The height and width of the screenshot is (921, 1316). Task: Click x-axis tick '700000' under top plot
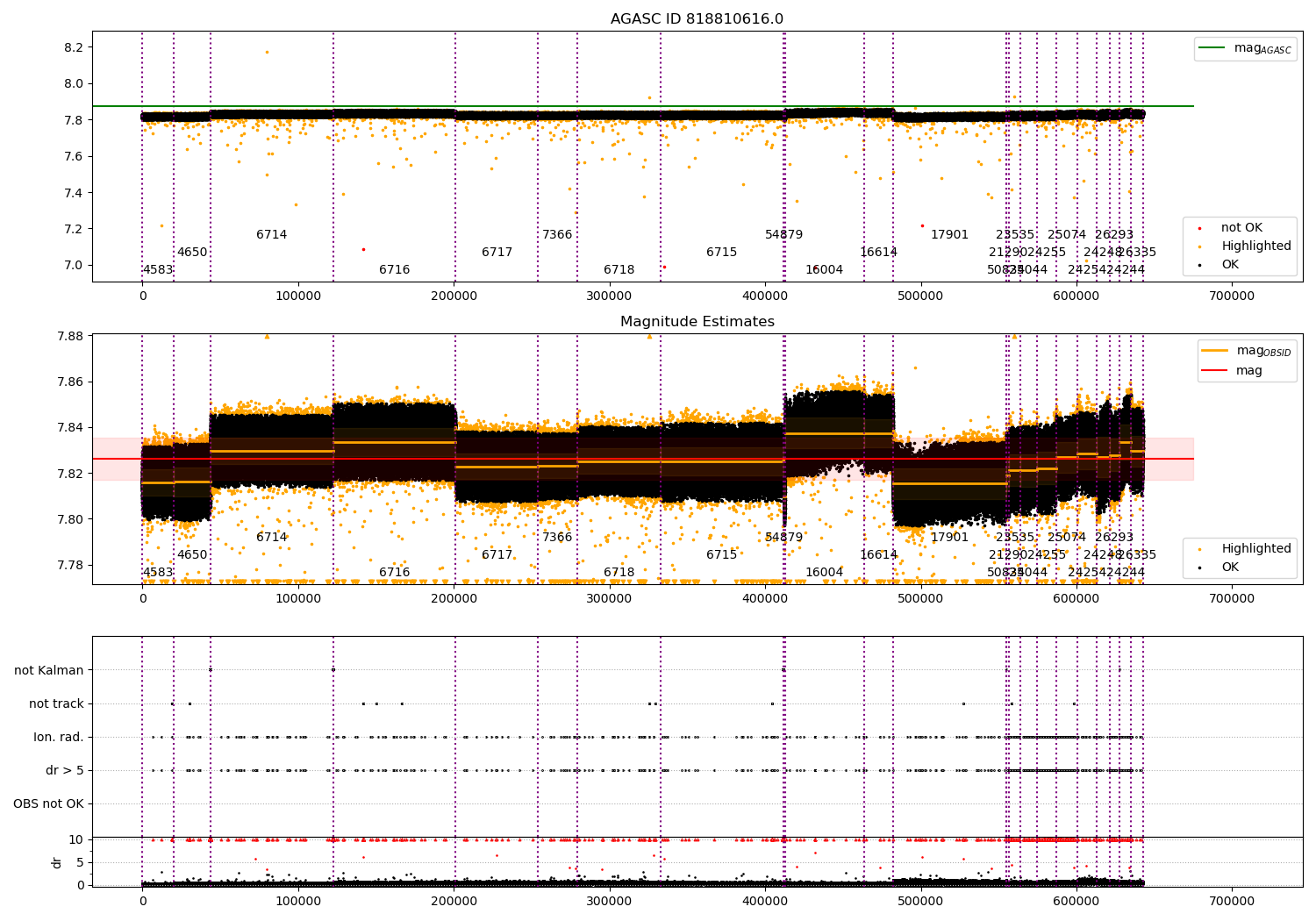pos(1232,296)
